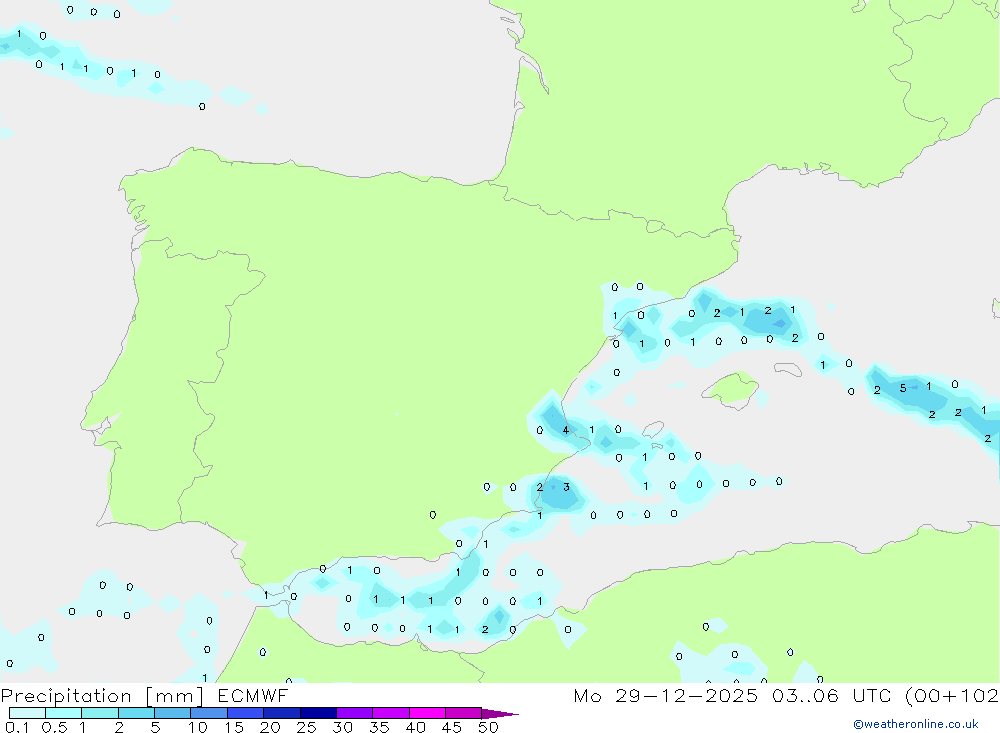The height and width of the screenshot is (733, 1000).
Task: Select the 45–50 mm legend color swatch
Action: tap(464, 713)
